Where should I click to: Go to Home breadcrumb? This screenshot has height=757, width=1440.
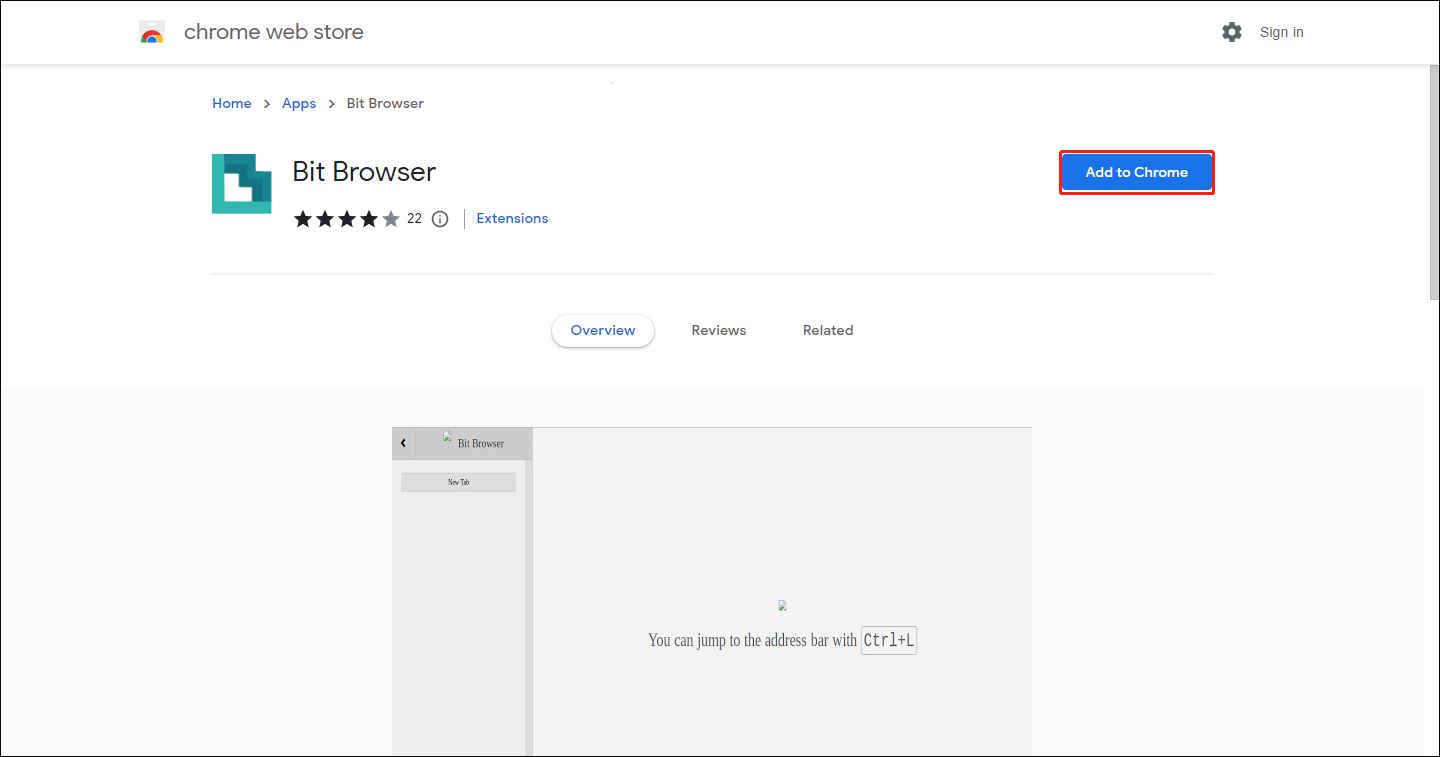pyautogui.click(x=232, y=103)
